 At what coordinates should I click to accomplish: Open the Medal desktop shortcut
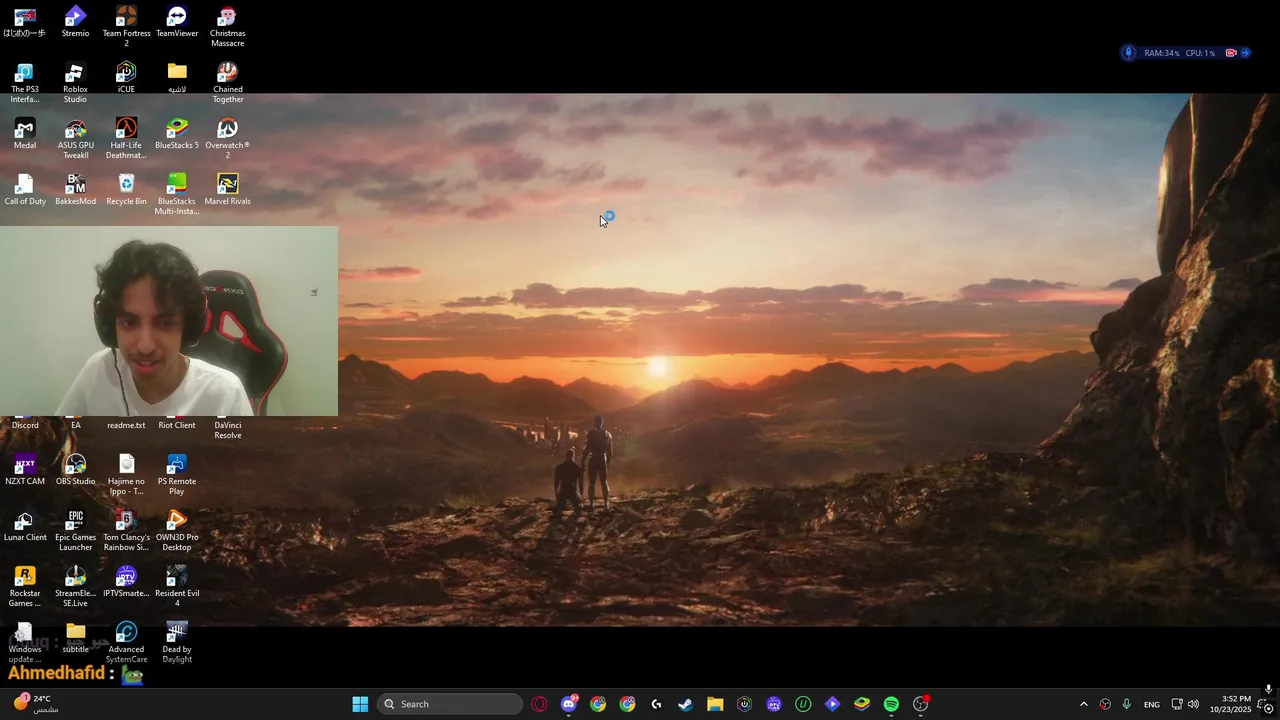coord(25,134)
